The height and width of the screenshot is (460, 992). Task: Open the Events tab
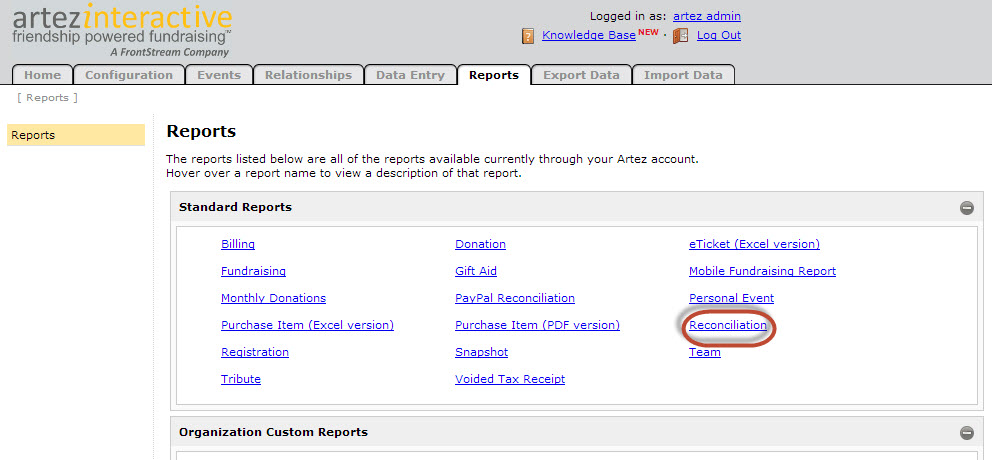[x=218, y=75]
